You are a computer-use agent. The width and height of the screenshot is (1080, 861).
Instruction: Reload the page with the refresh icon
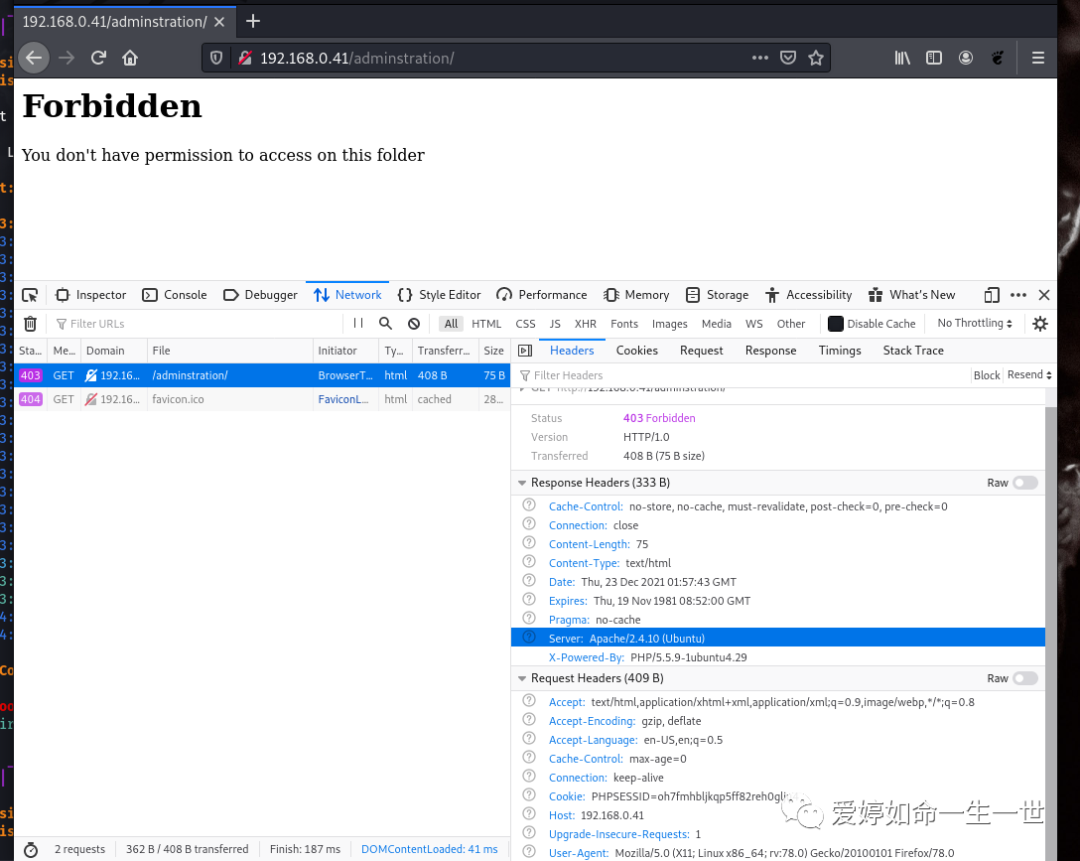[x=98, y=58]
